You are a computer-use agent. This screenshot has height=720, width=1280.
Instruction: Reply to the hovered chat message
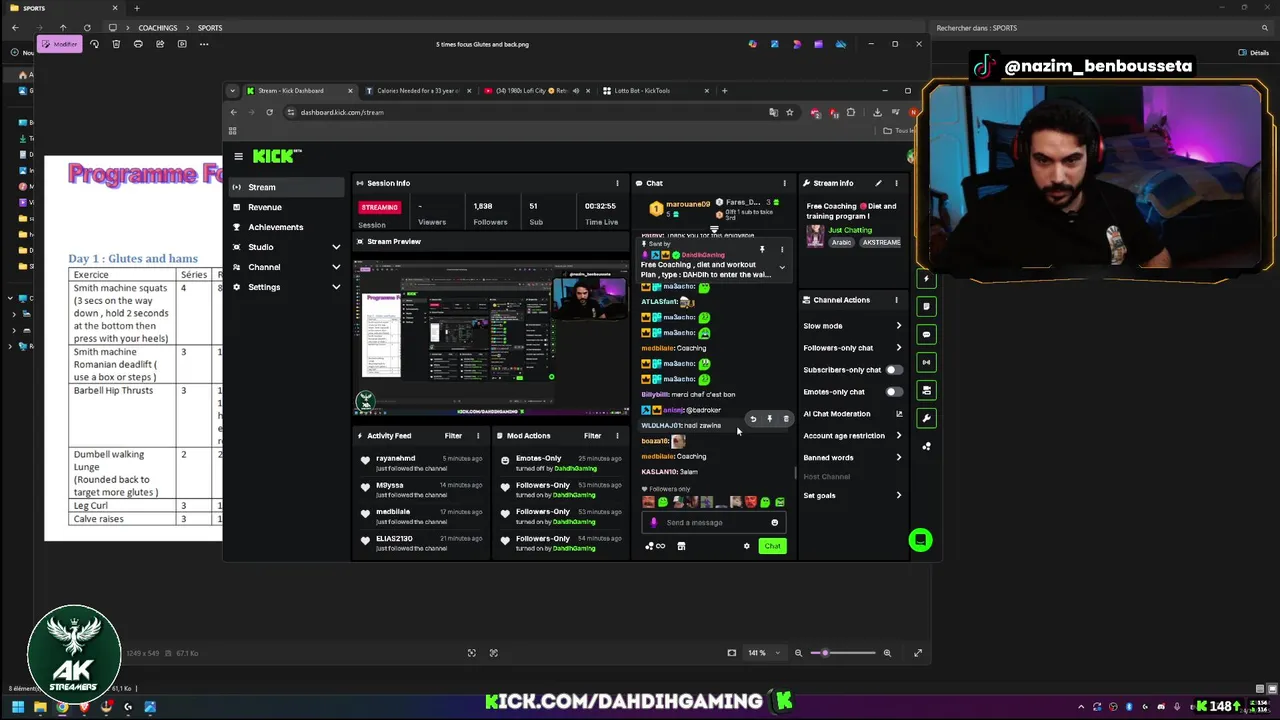[753, 419]
